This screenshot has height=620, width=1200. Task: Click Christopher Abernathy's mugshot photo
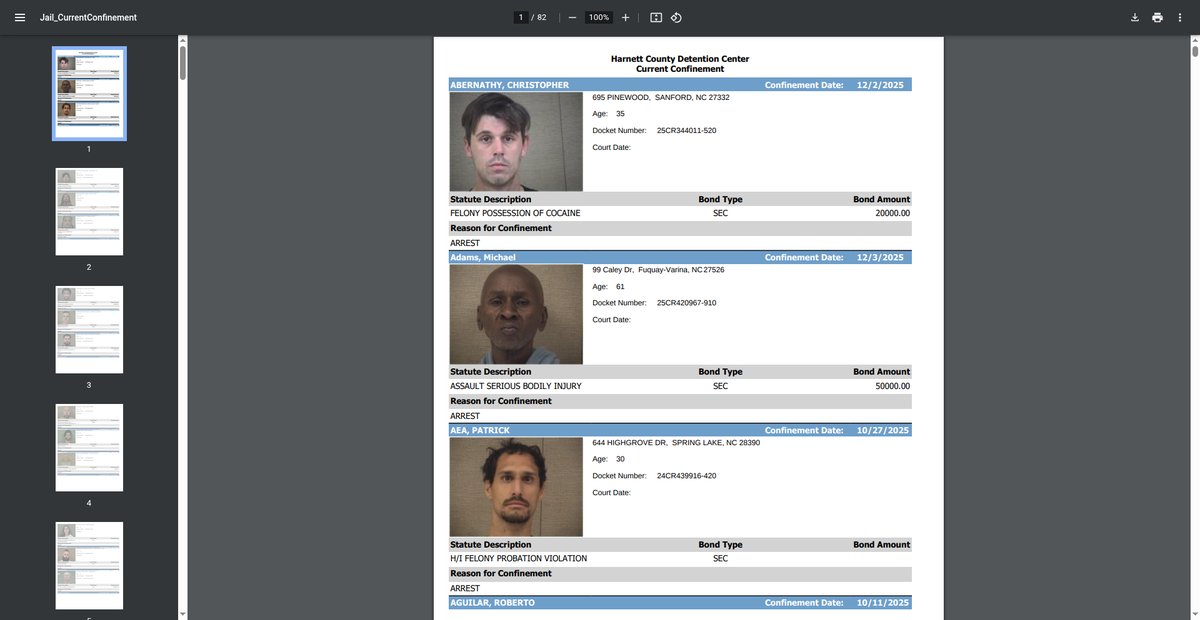[516, 141]
